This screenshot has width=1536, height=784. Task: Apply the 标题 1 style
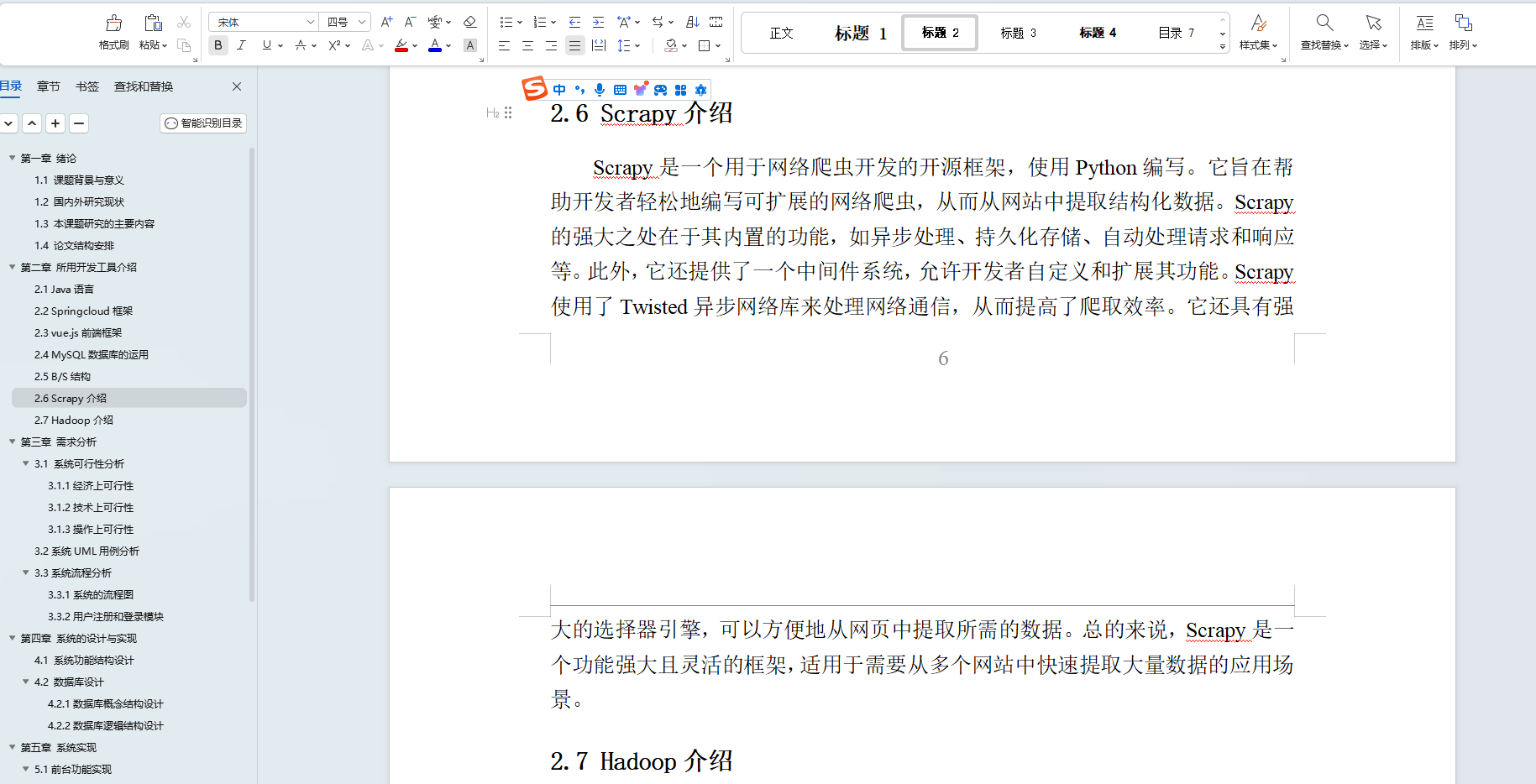861,33
